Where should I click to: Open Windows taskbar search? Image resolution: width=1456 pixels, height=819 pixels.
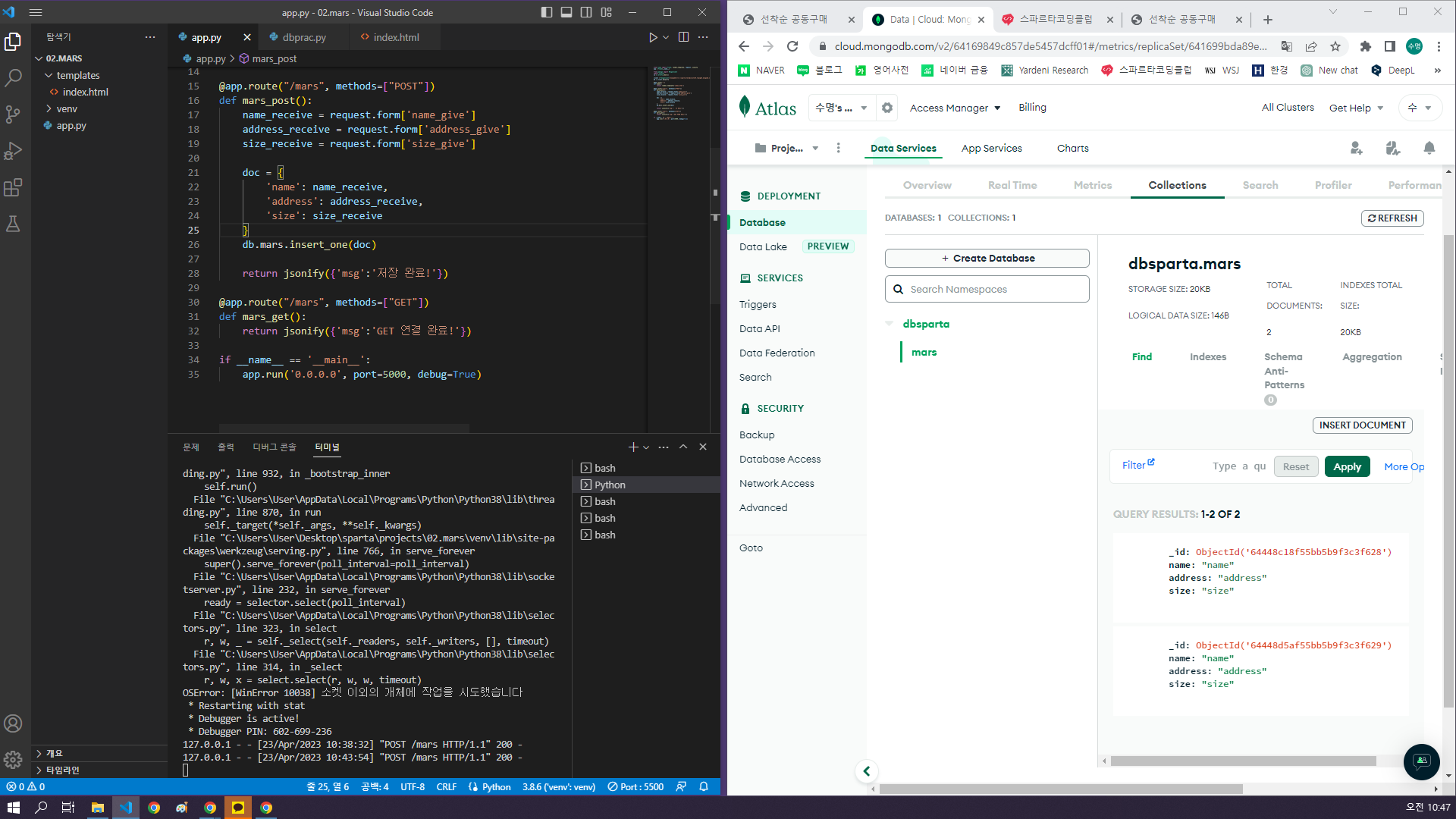pyautogui.click(x=41, y=808)
